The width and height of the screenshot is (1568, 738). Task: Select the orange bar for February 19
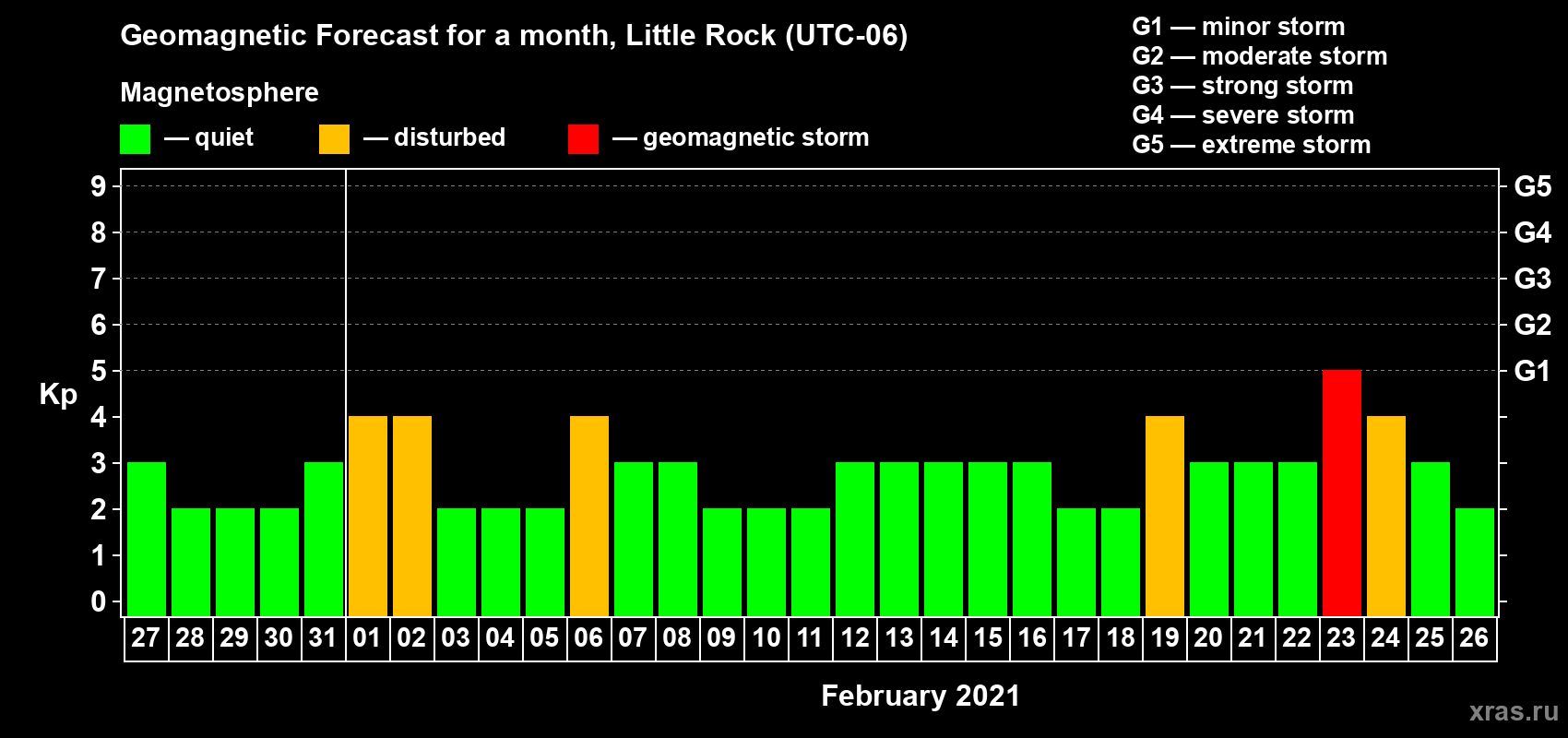point(1165,517)
